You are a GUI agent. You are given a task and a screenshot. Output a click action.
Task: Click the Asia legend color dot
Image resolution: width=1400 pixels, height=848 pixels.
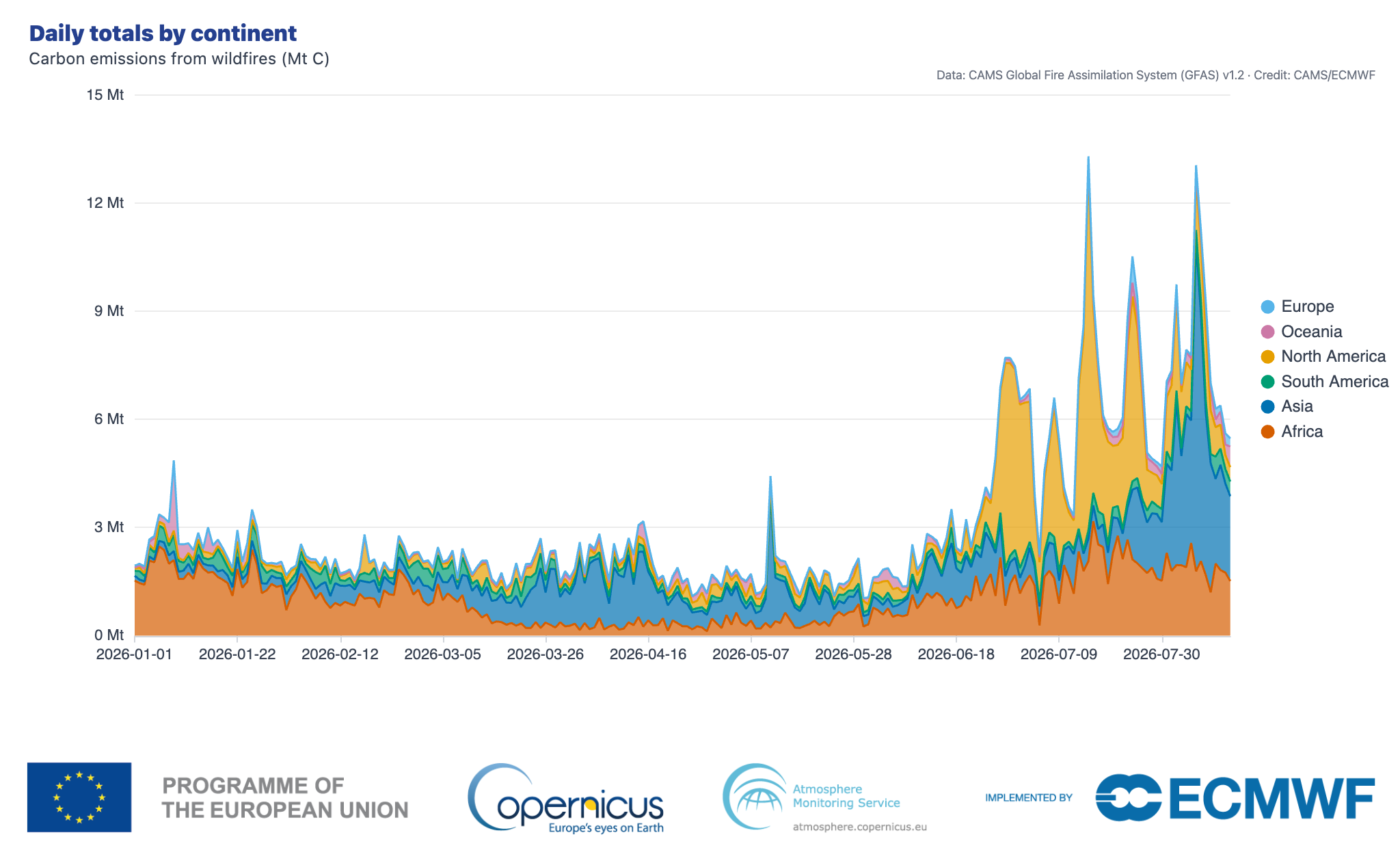click(1267, 407)
